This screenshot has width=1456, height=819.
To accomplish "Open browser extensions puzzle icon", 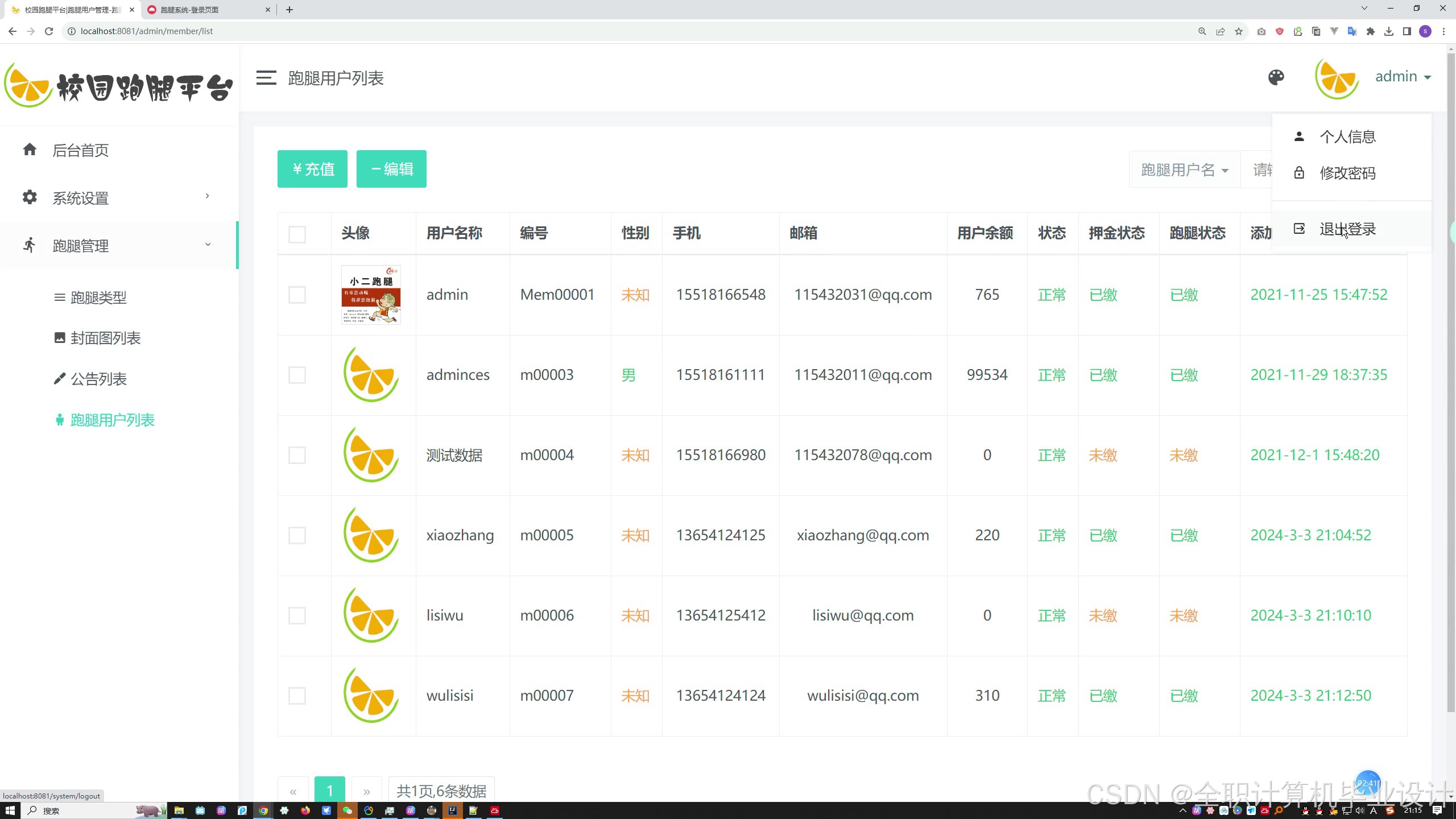I will 1371,31.
